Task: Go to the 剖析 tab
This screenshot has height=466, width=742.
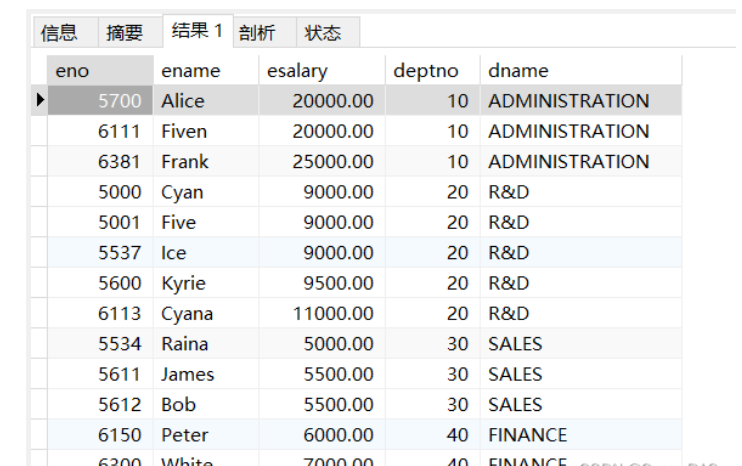Action: point(257,33)
